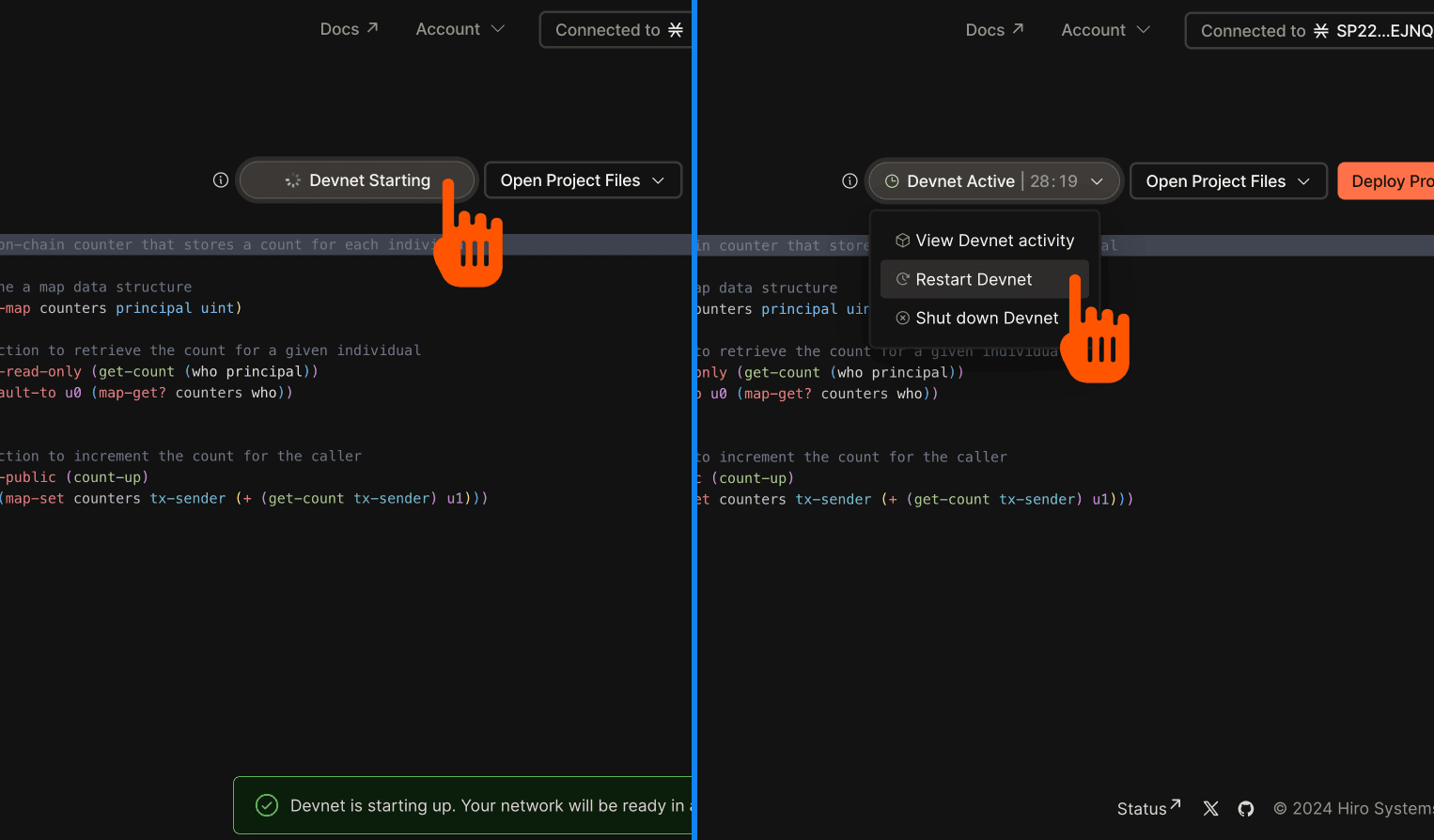Open Docs link in right panel
Image resolution: width=1434 pixels, height=840 pixels.
click(994, 30)
